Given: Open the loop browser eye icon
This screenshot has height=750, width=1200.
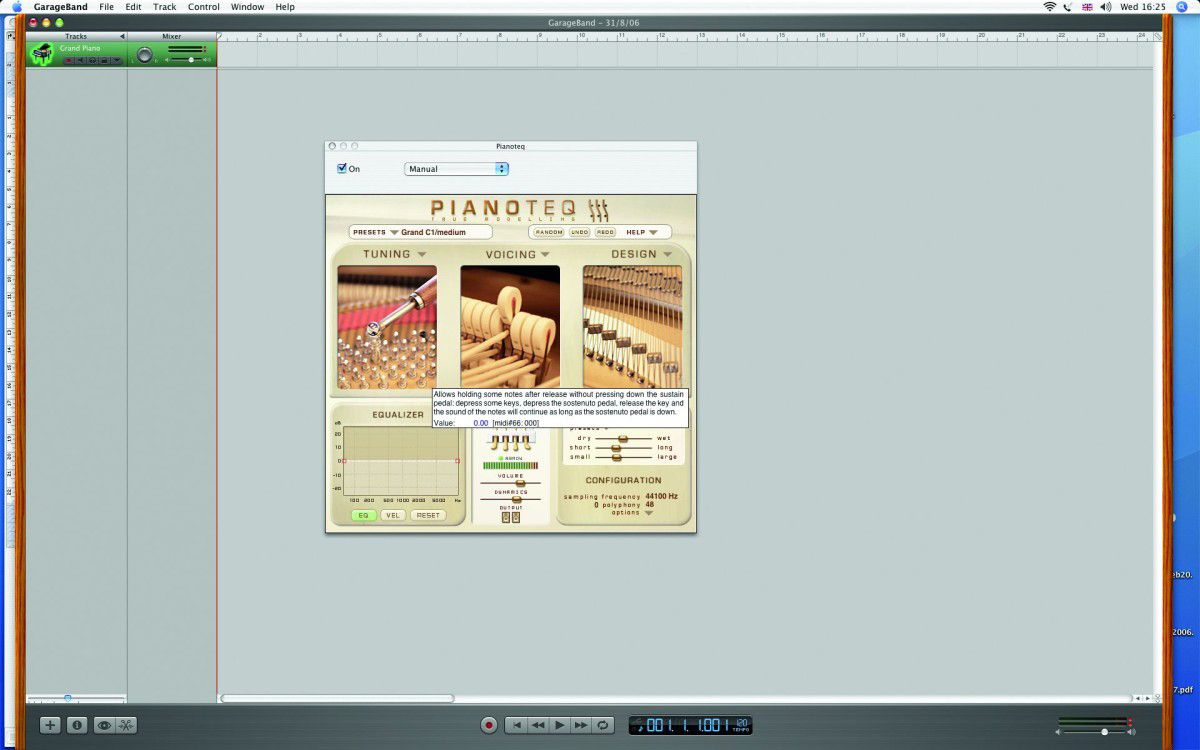Looking at the screenshot, I should 104,726.
